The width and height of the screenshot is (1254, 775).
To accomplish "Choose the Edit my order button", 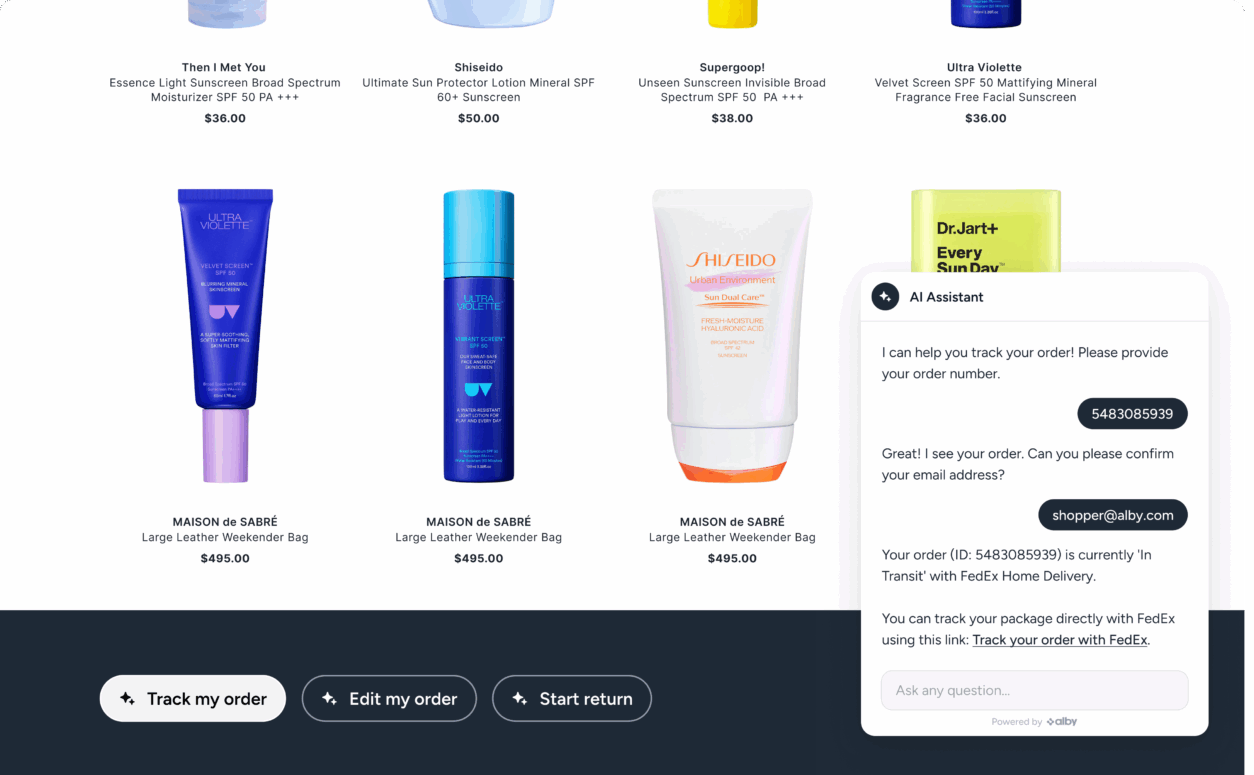I will 389,699.
